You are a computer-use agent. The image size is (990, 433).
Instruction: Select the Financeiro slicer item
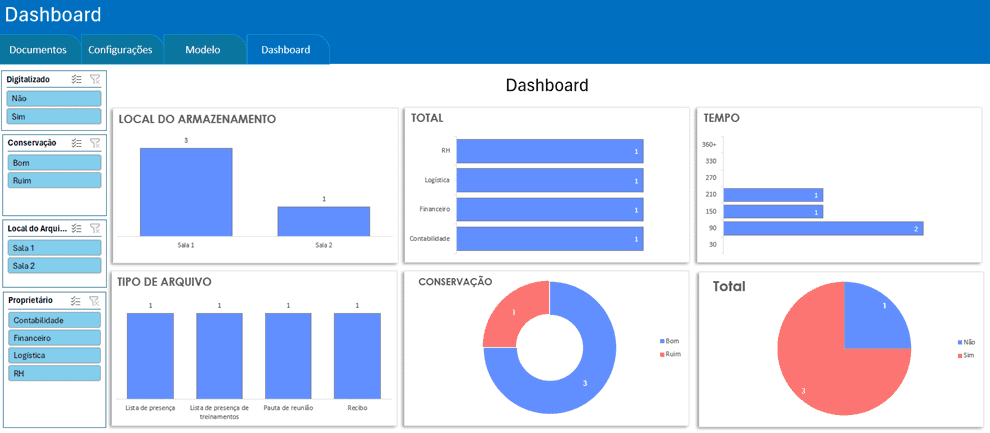click(55, 338)
